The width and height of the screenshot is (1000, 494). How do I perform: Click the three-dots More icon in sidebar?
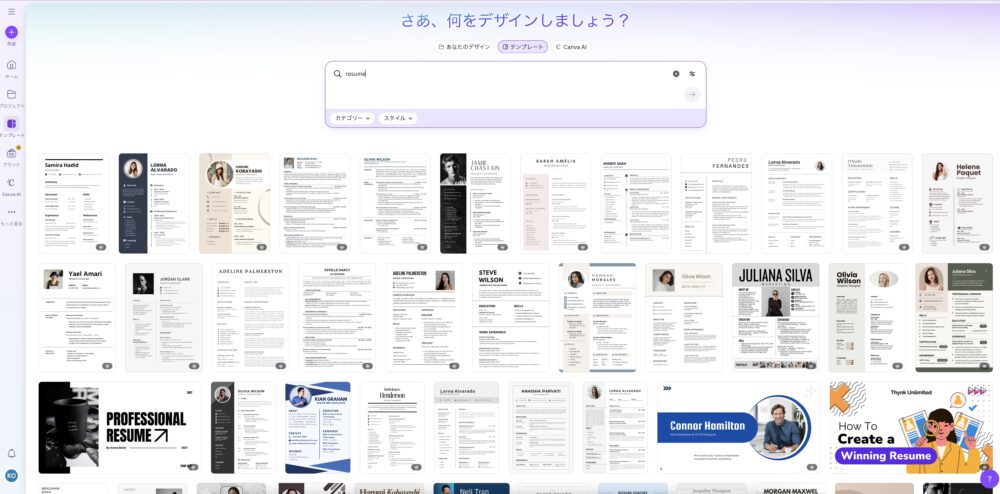[11, 212]
